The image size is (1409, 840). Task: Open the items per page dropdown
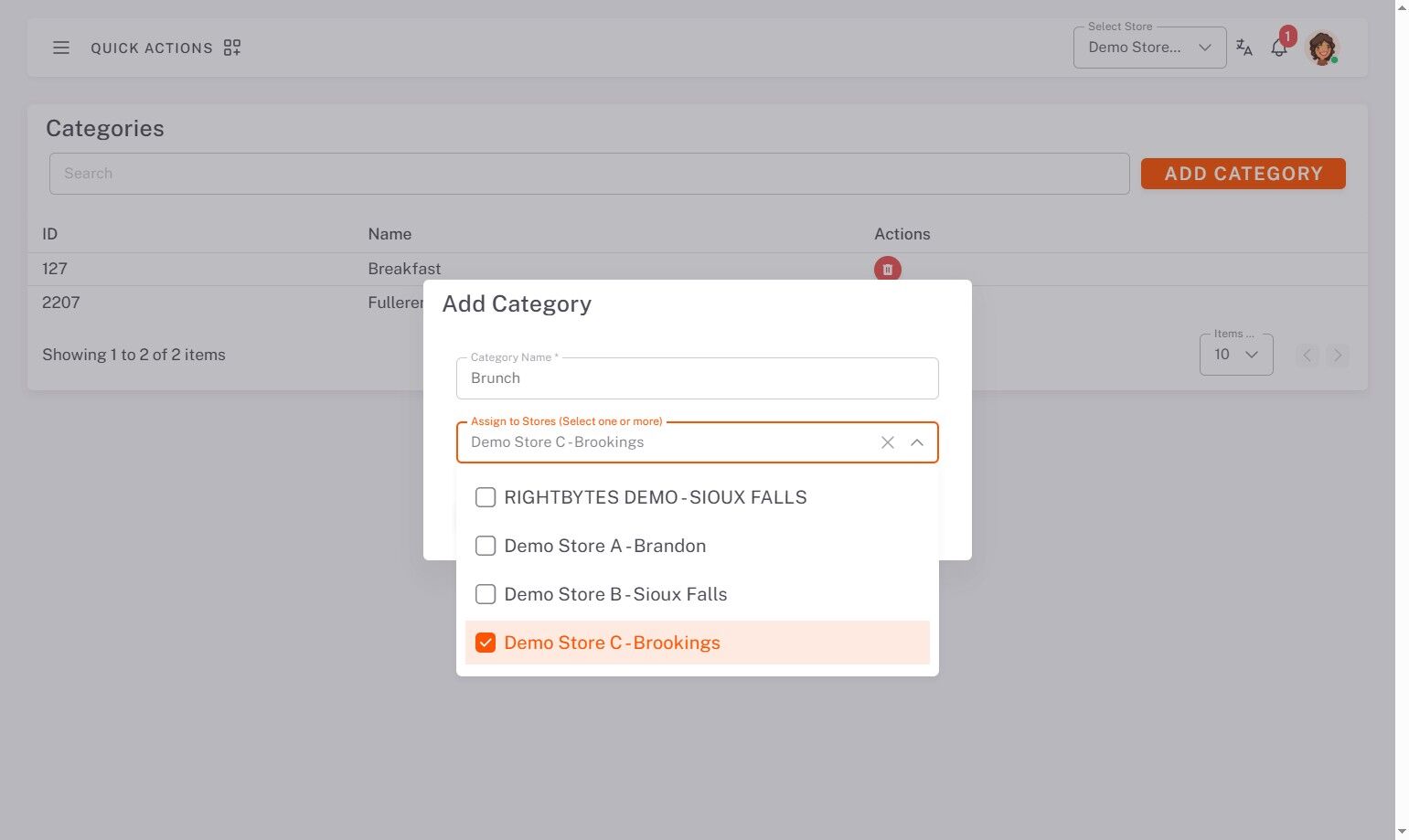pyautogui.click(x=1235, y=355)
